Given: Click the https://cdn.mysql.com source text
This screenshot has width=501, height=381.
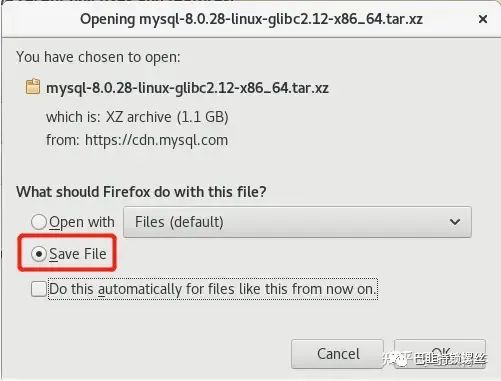Looking at the screenshot, I should (156, 140).
